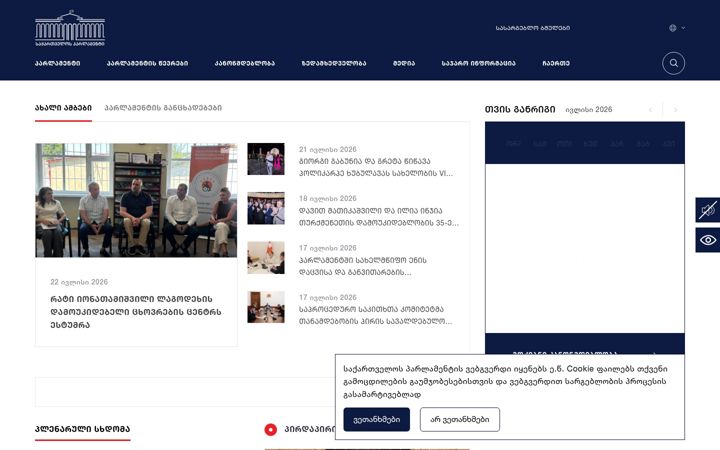Select the პარლამენტის განცხადებები tab
This screenshot has width=720, height=450.
[x=163, y=108]
